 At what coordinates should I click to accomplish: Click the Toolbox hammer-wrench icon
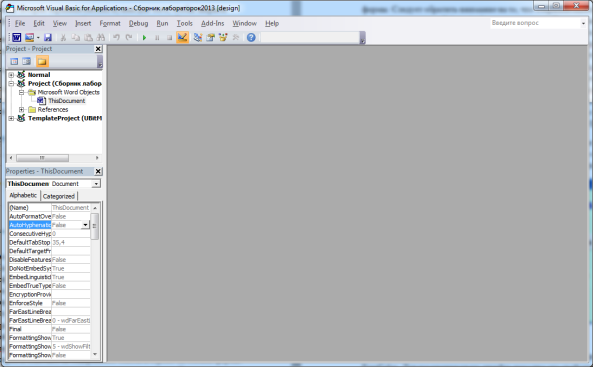(x=236, y=37)
